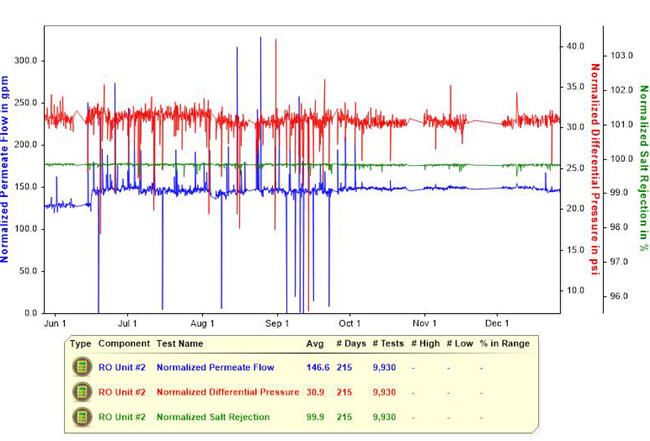The image size is (650, 441).
Task: Click the Test Name column header
Action: 180,343
